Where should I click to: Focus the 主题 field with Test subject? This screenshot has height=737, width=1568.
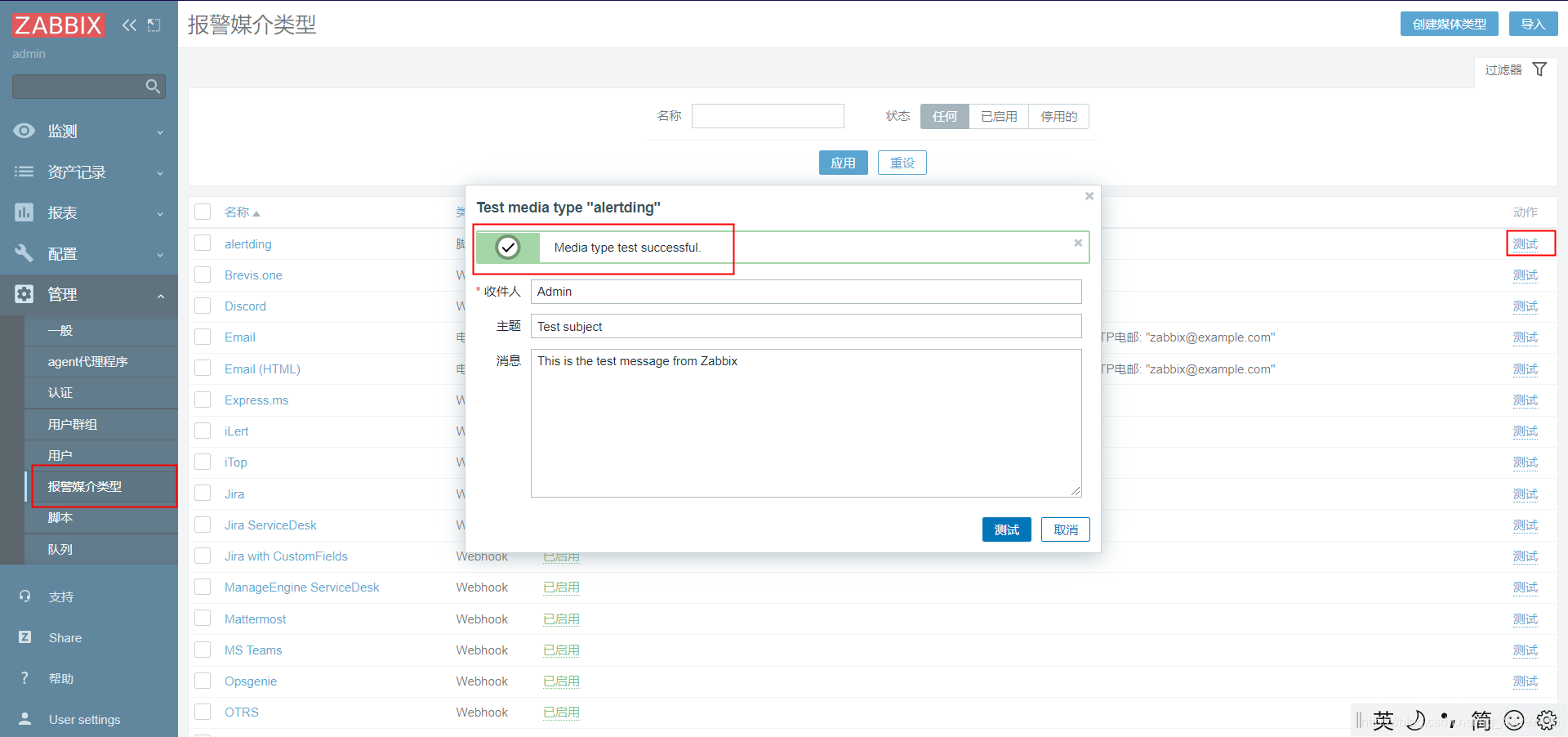point(806,326)
